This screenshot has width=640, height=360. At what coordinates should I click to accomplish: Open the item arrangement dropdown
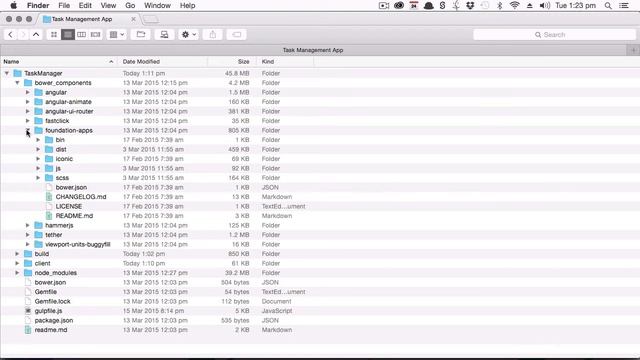(x=117, y=35)
